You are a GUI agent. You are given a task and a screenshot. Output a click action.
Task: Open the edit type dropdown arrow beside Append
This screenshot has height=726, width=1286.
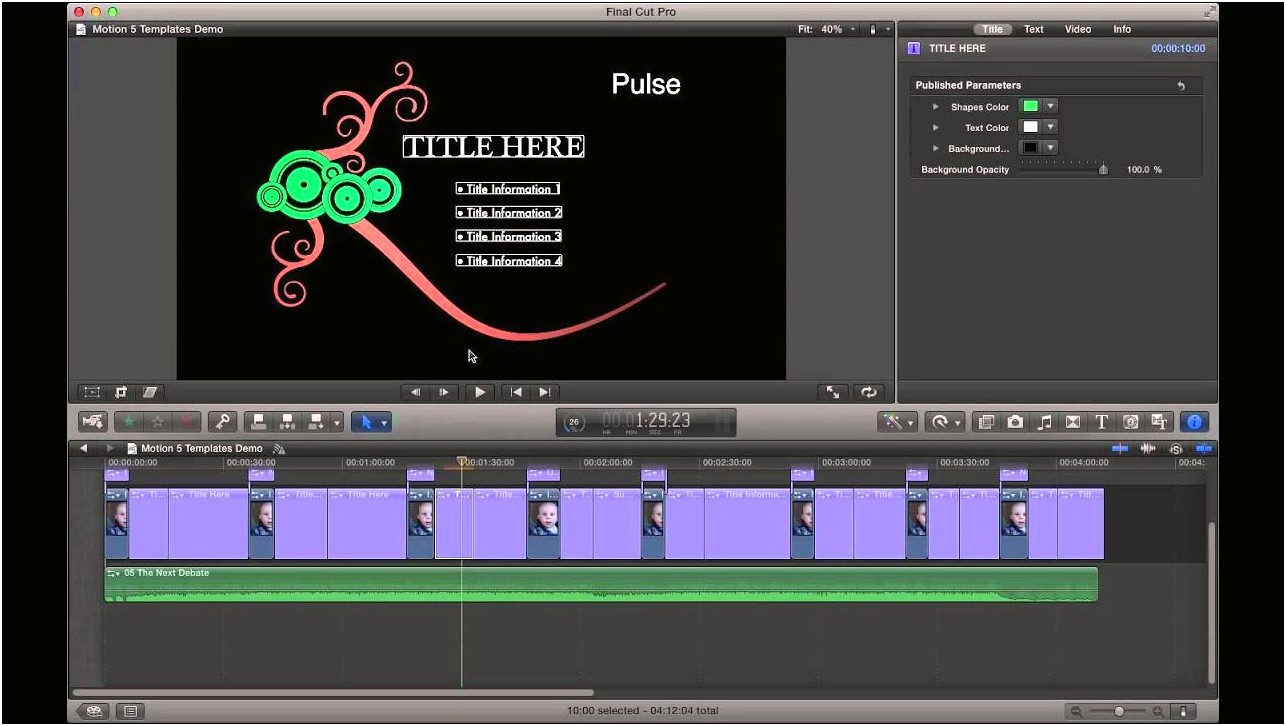click(336, 422)
